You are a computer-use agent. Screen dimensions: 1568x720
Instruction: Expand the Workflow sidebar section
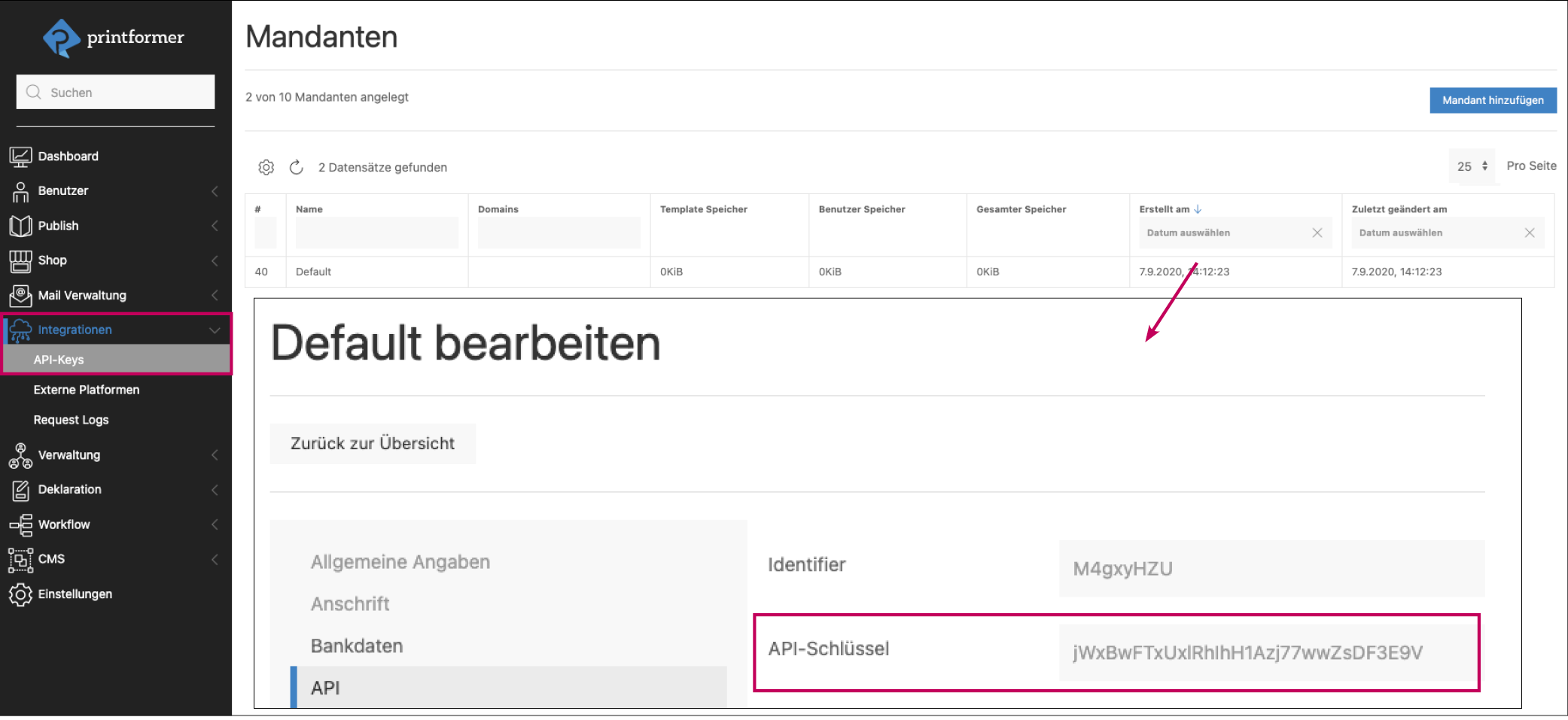[x=215, y=524]
